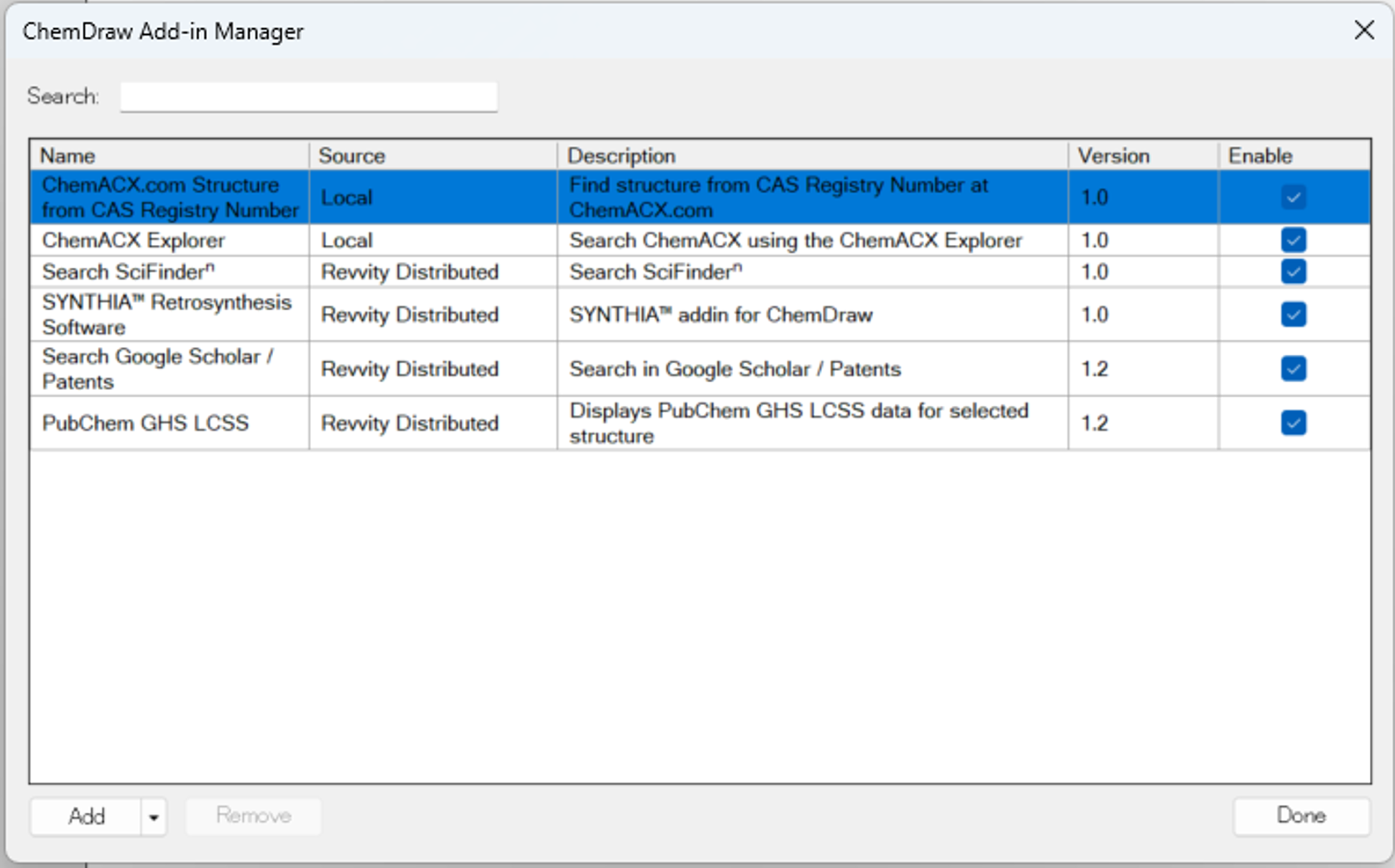This screenshot has width=1395, height=868.
Task: Focus the Search text field
Action: click(x=309, y=97)
